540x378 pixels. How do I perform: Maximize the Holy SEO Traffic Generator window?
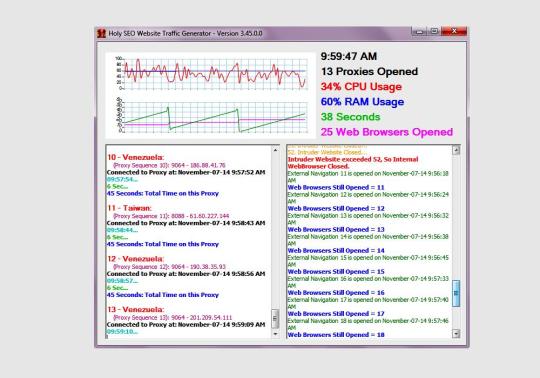434,31
